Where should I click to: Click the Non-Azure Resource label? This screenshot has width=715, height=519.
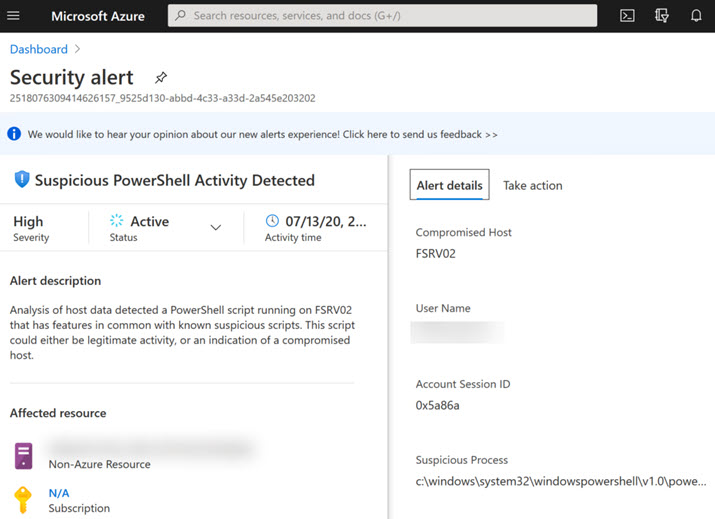click(x=99, y=464)
